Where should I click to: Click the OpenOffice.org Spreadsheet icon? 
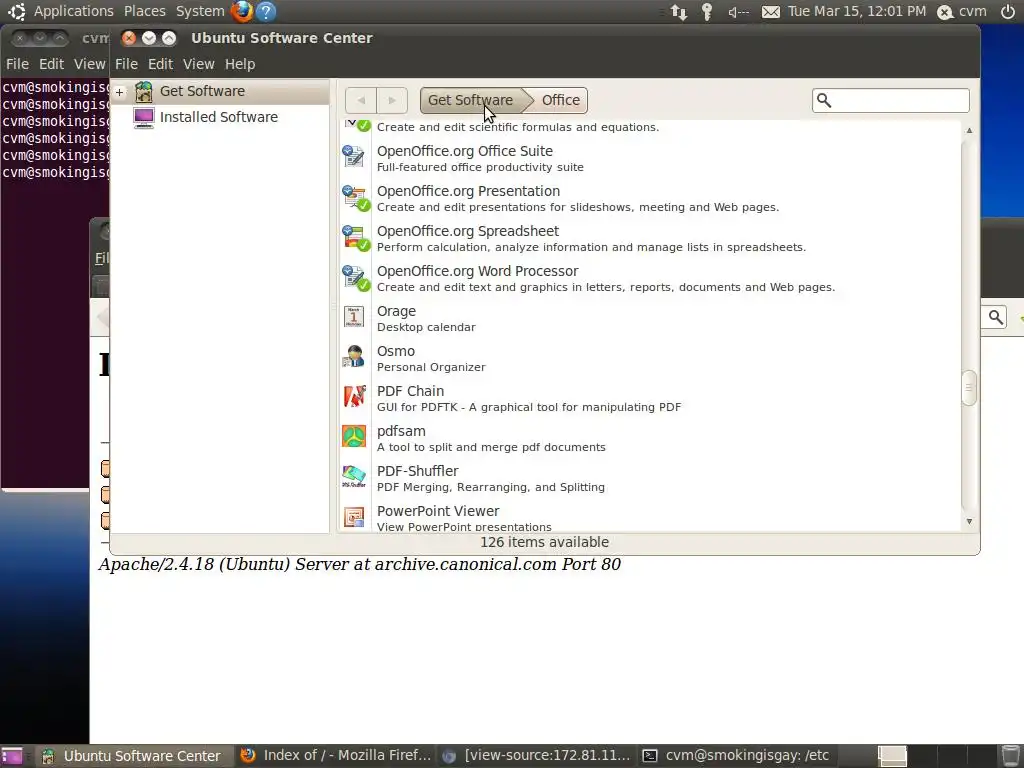355,238
